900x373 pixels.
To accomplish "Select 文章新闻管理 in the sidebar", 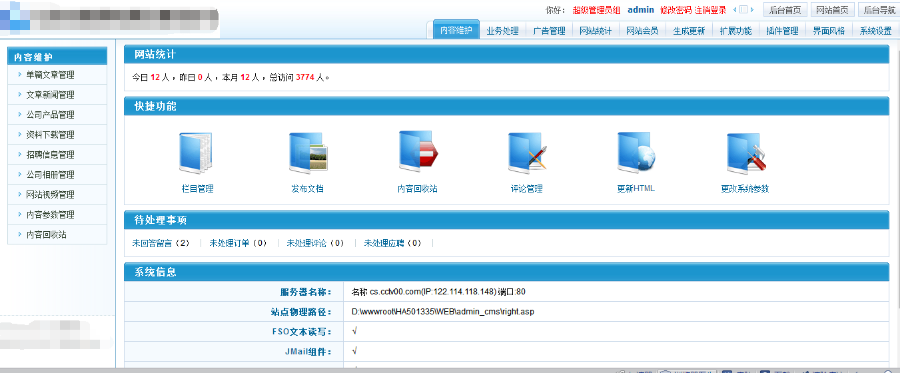I will click(50, 95).
